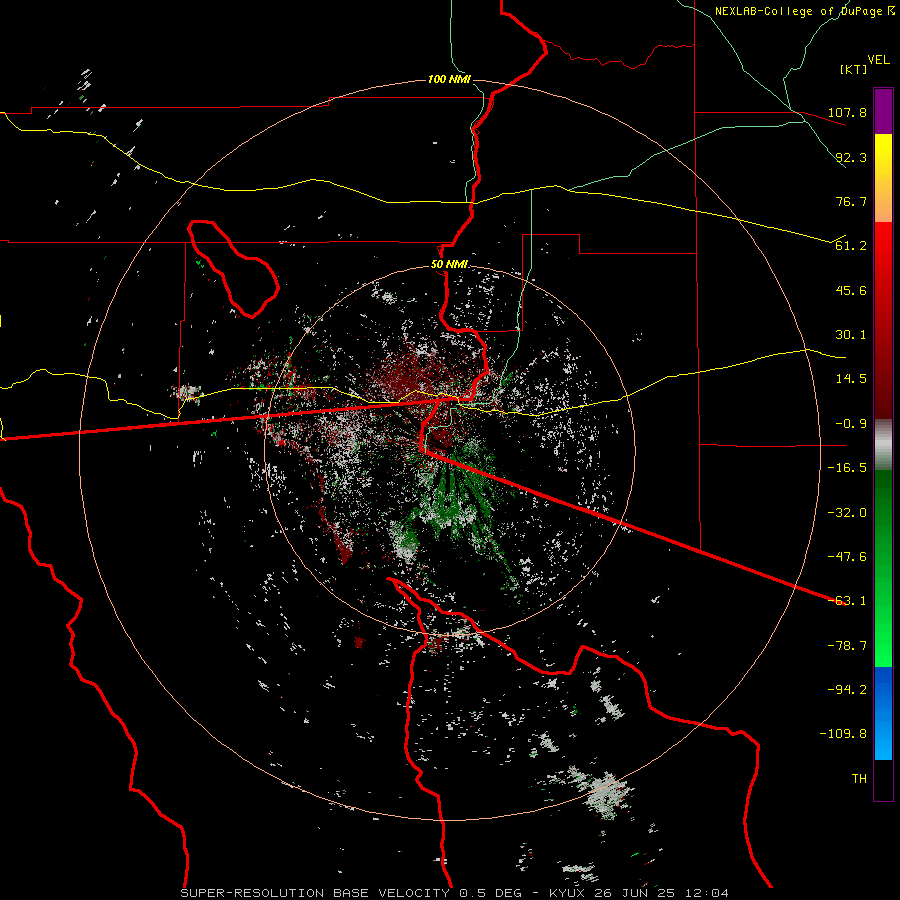
Task: Click the VEL legend title
Action: pyautogui.click(x=878, y=60)
